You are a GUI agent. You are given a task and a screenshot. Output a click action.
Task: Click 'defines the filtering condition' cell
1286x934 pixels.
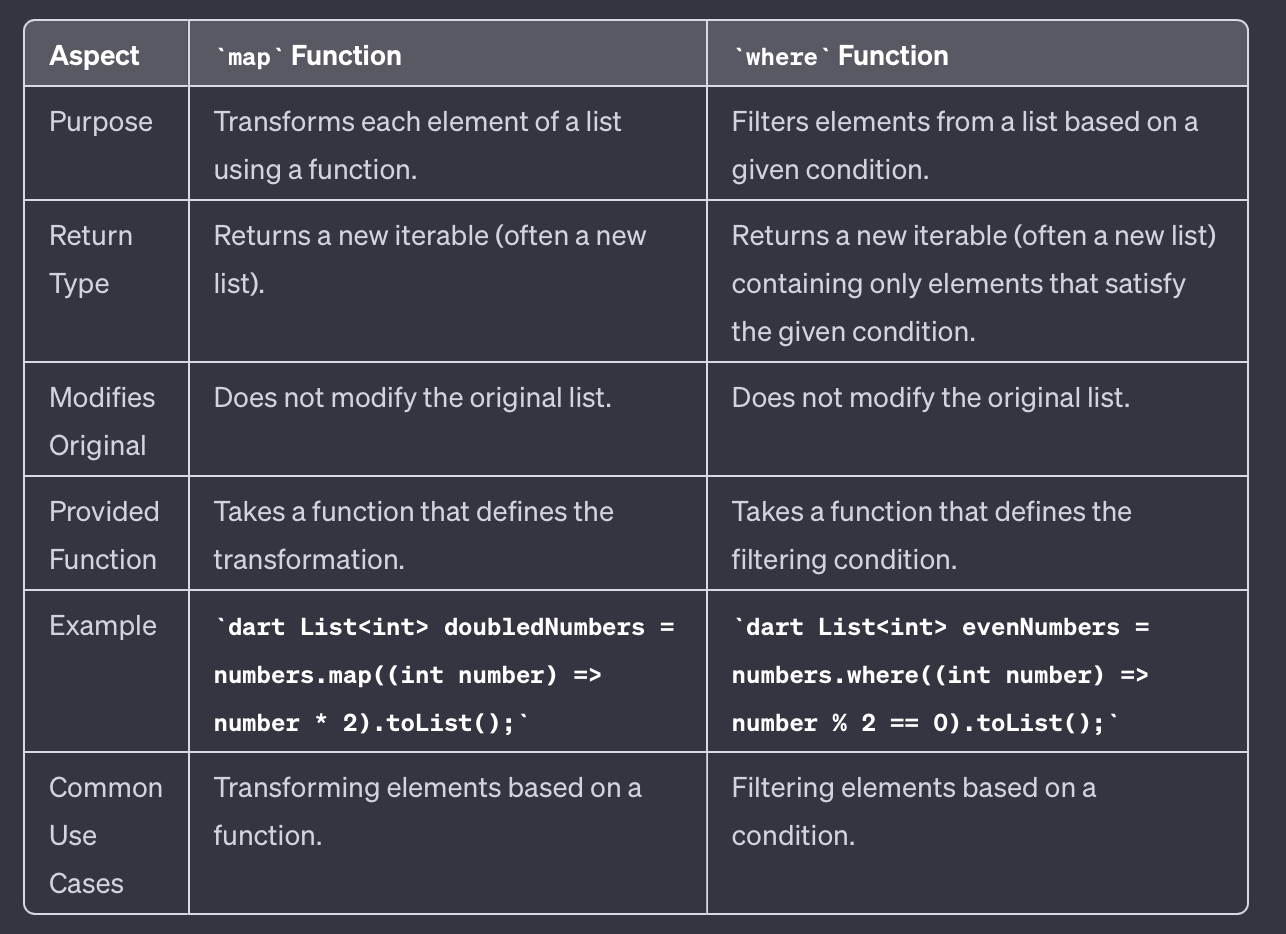click(x=932, y=535)
